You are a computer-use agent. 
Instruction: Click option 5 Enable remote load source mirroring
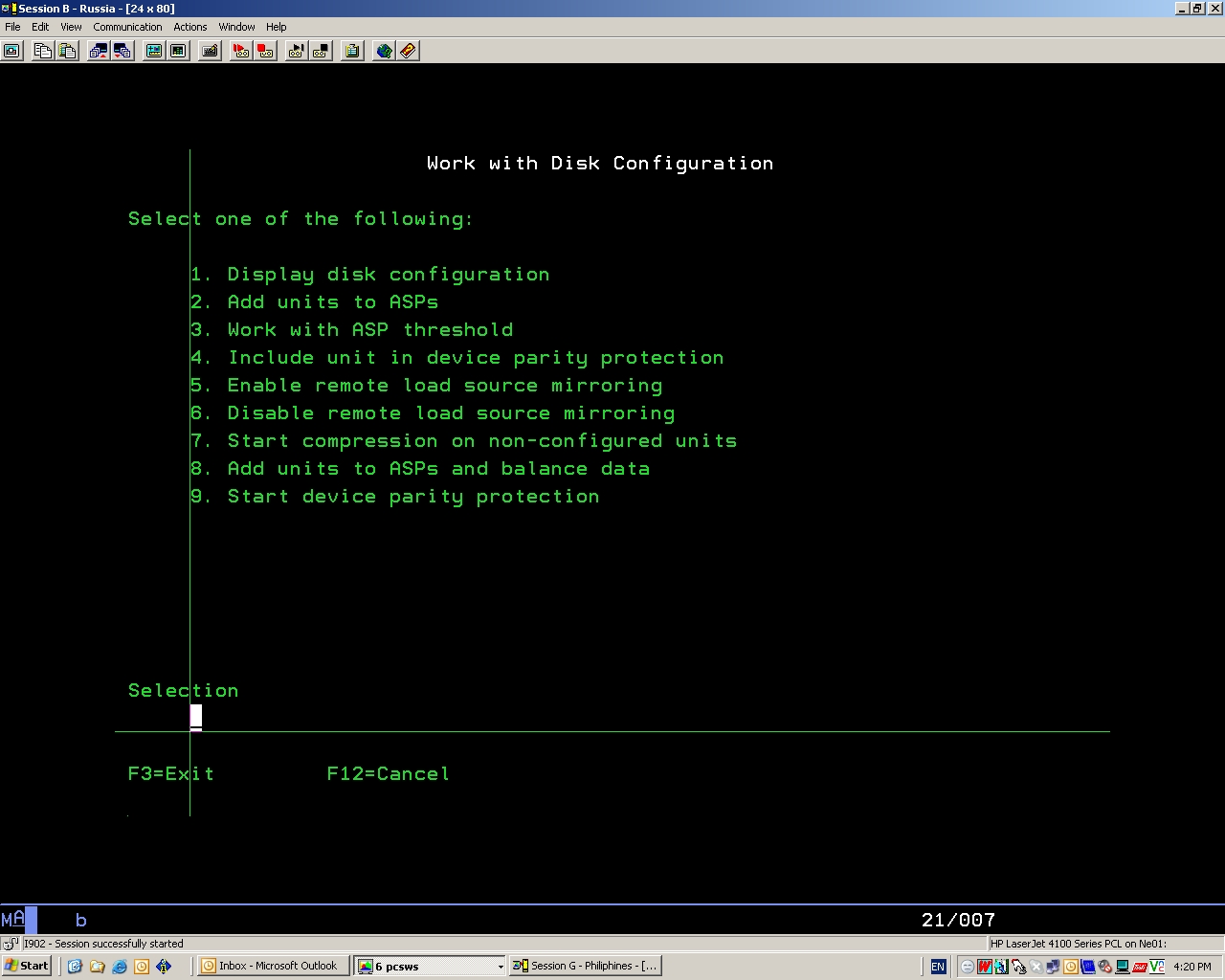(x=427, y=386)
